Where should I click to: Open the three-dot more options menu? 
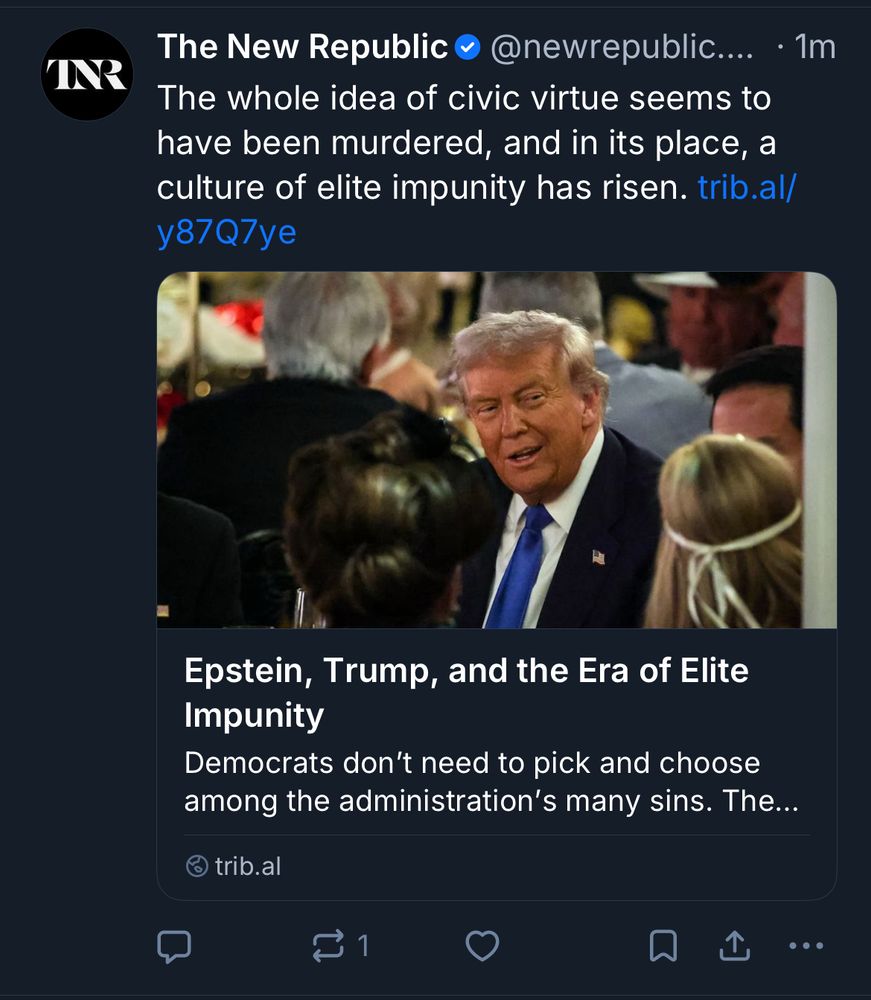tap(806, 945)
